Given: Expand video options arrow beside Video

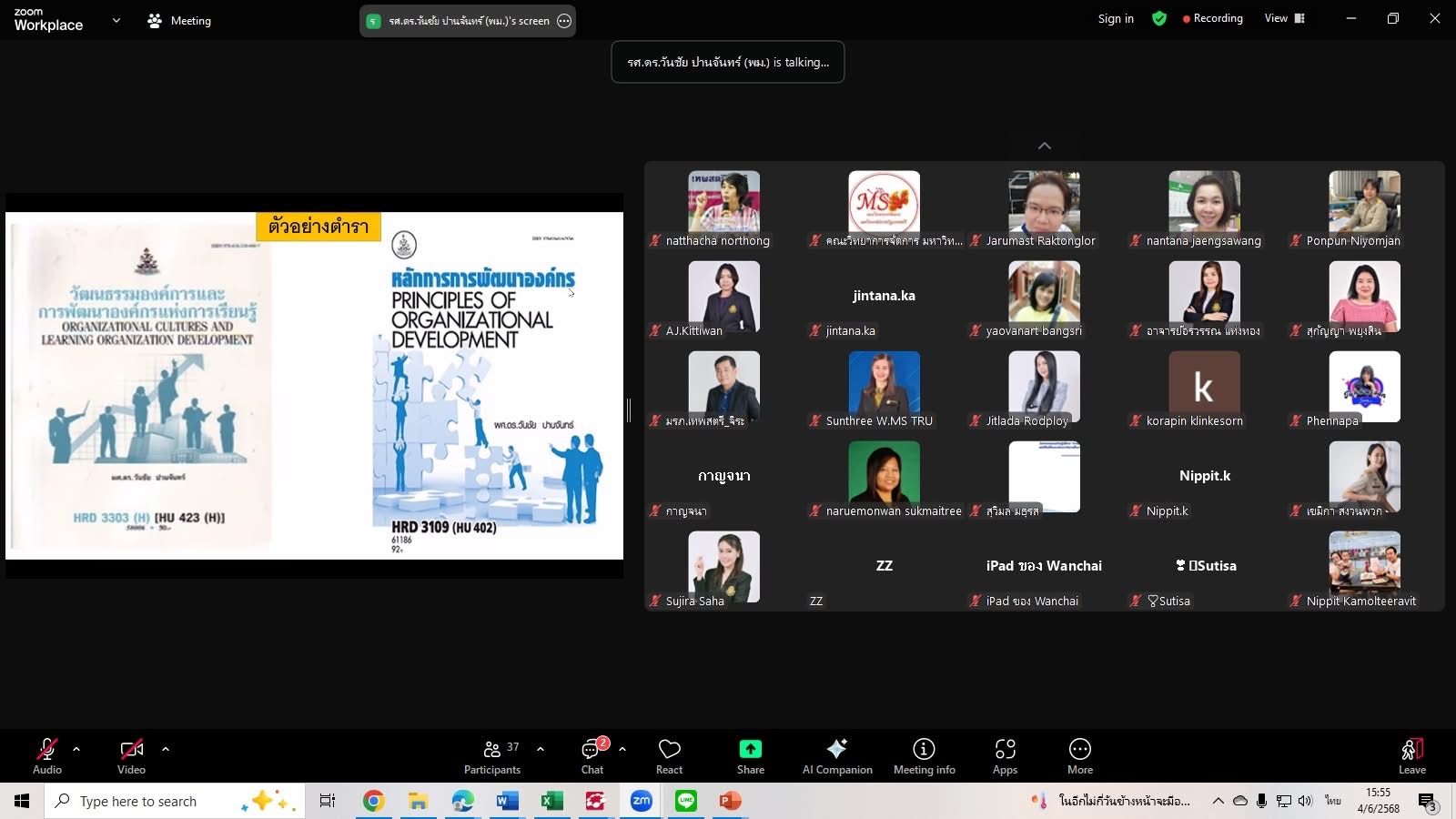Looking at the screenshot, I should (166, 749).
